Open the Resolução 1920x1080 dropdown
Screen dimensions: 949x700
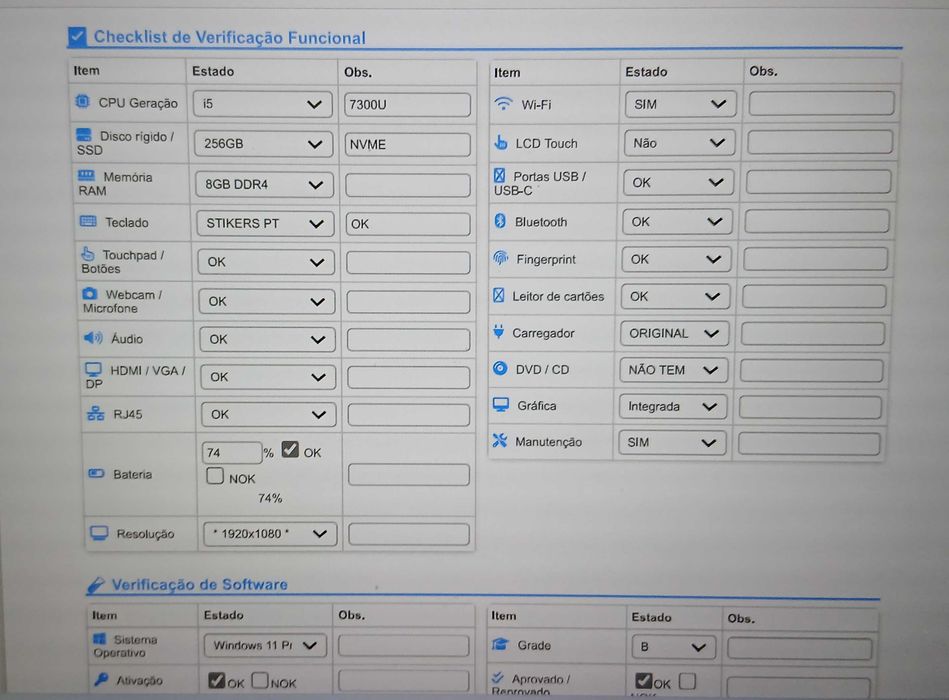tap(270, 534)
